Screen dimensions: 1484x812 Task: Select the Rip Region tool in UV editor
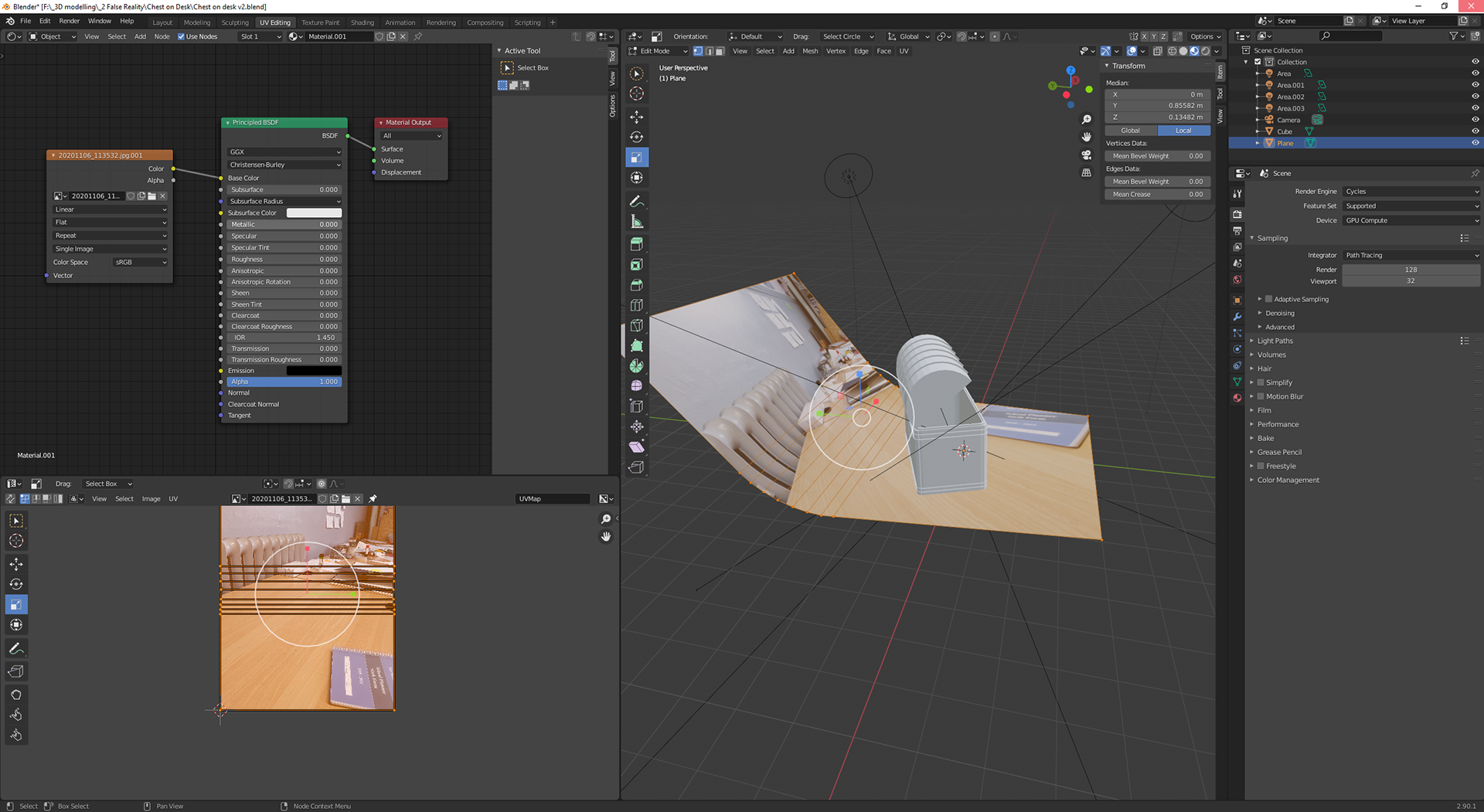pyautogui.click(x=16, y=671)
